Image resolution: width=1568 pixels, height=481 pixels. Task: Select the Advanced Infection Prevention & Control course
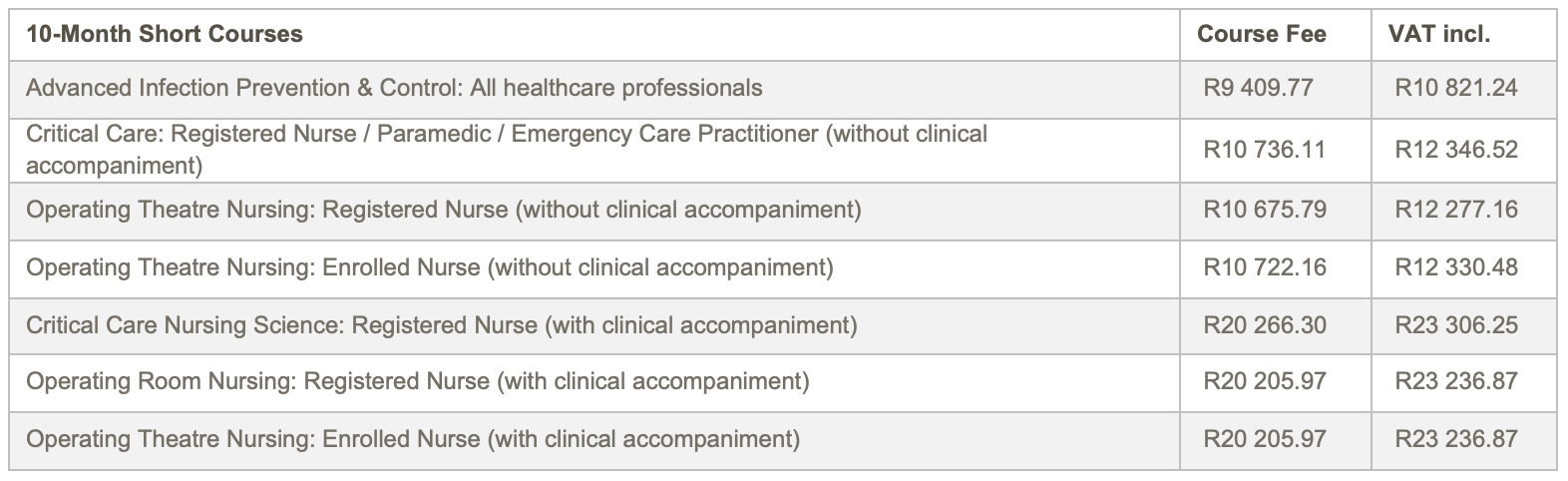coord(394,88)
